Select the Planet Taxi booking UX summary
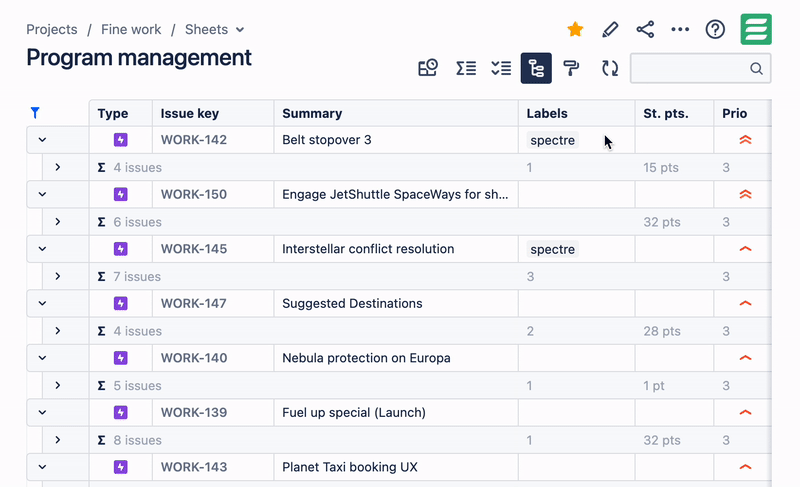The height and width of the screenshot is (487, 800). [x=396, y=467]
